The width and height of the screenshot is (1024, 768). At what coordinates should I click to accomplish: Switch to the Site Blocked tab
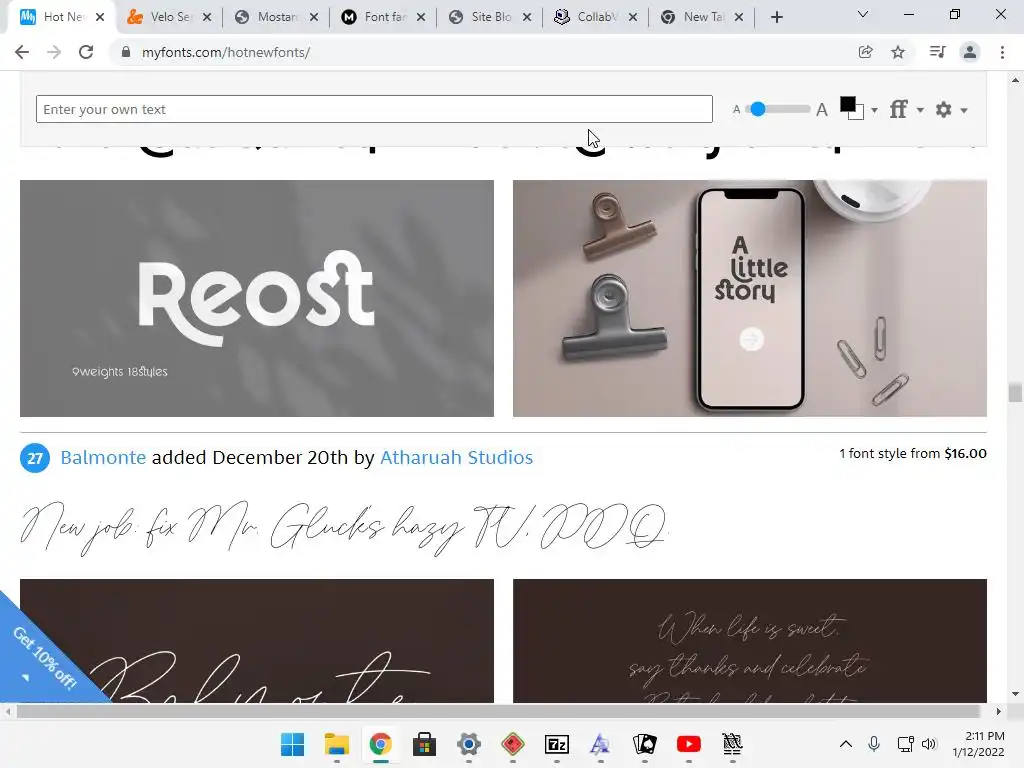tap(485, 17)
